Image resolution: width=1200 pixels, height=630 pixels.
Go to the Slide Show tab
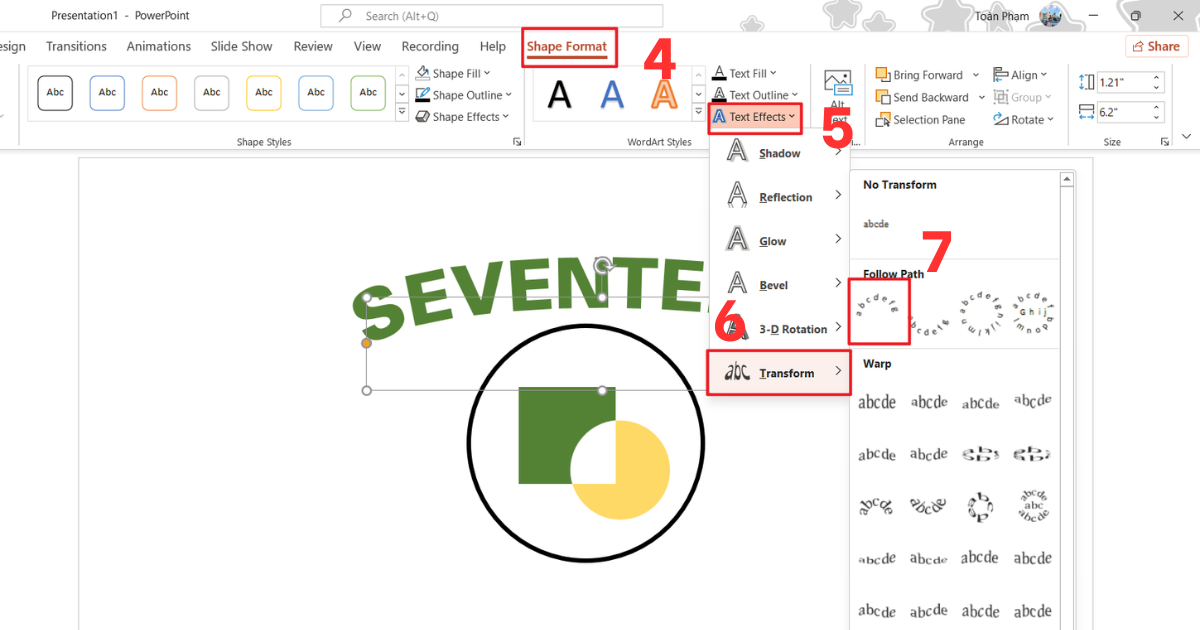(241, 46)
